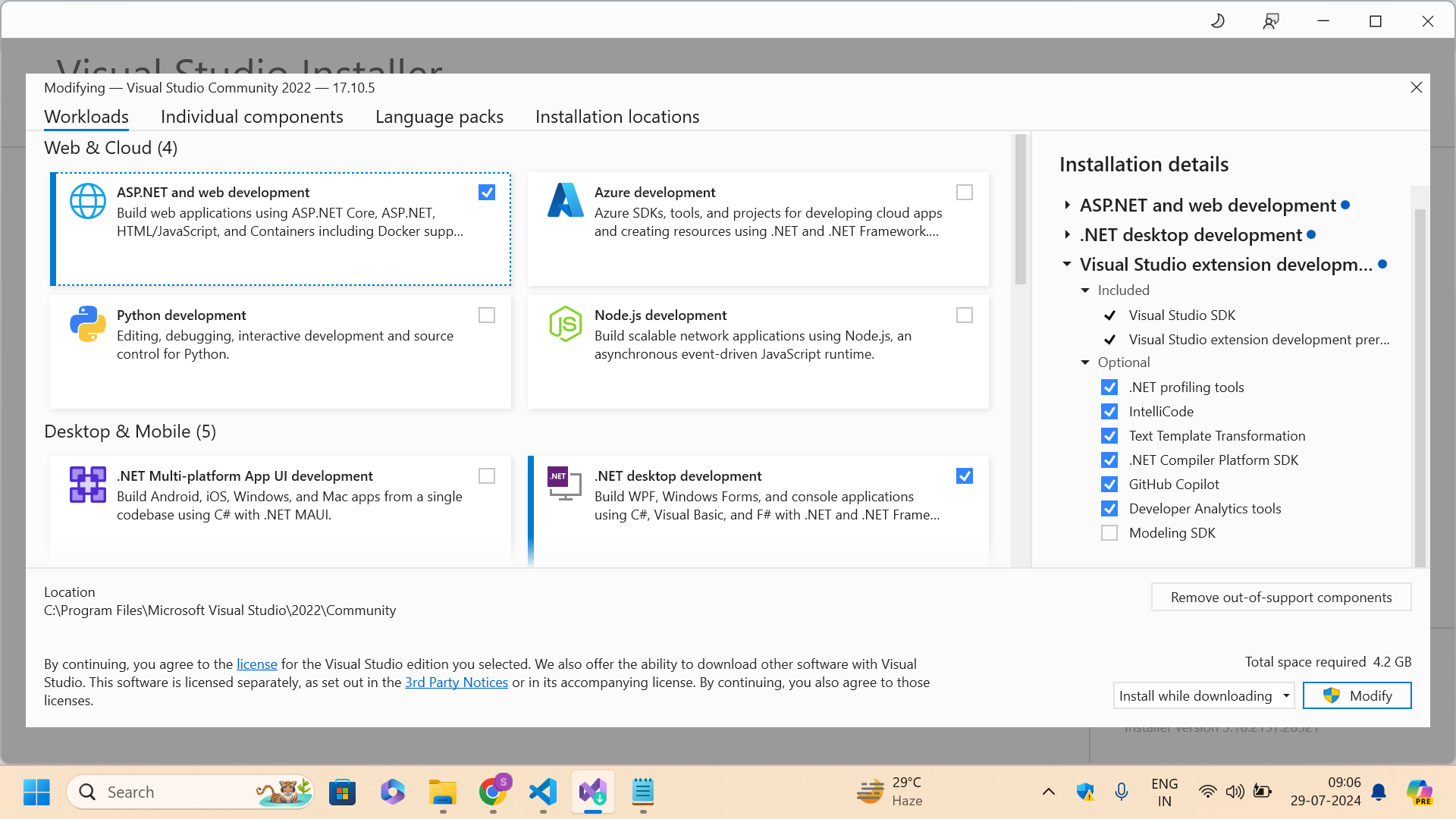The image size is (1456, 819).
Task: Open the notification bell icon
Action: coord(1379,792)
